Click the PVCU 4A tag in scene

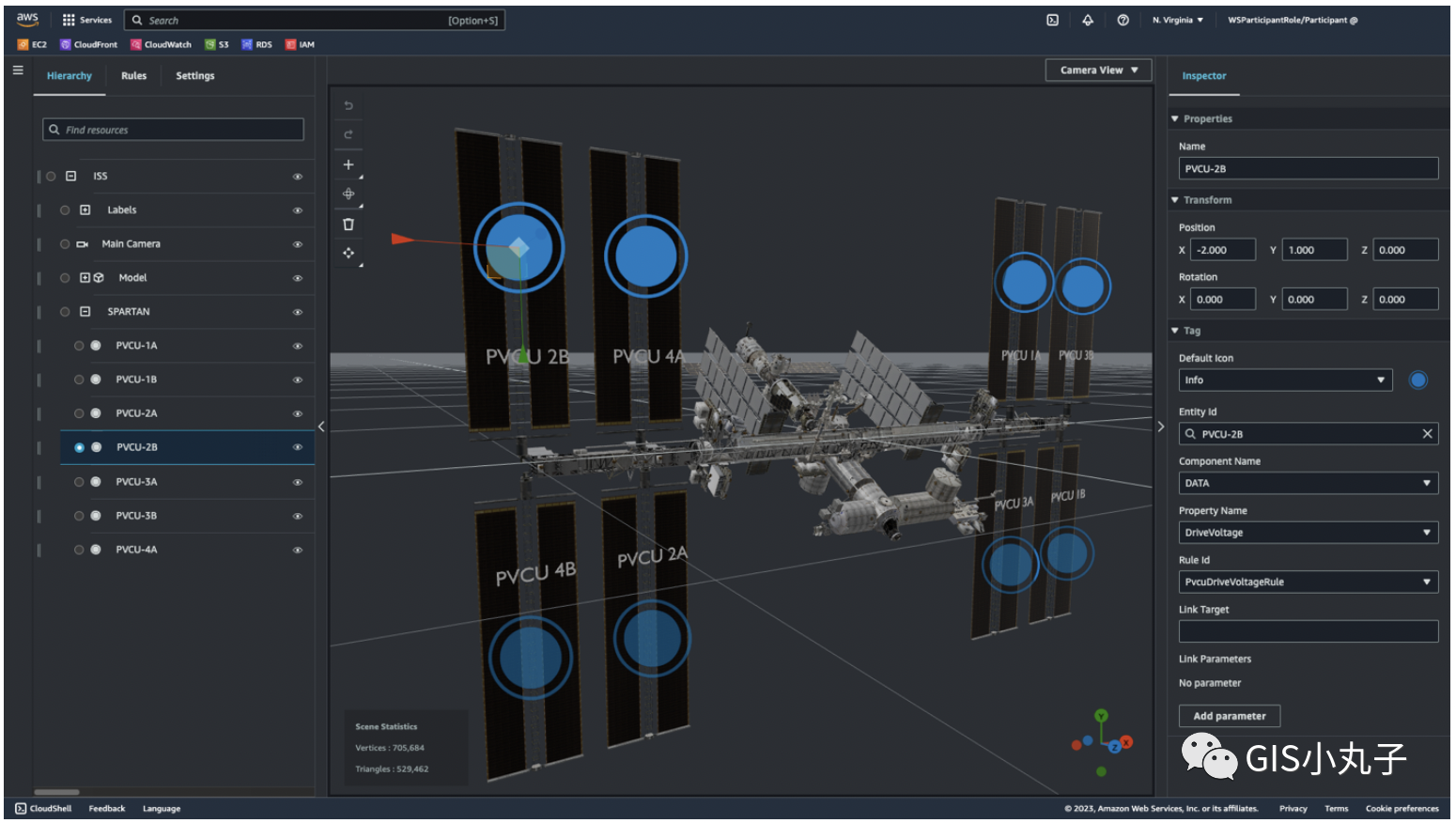646,256
